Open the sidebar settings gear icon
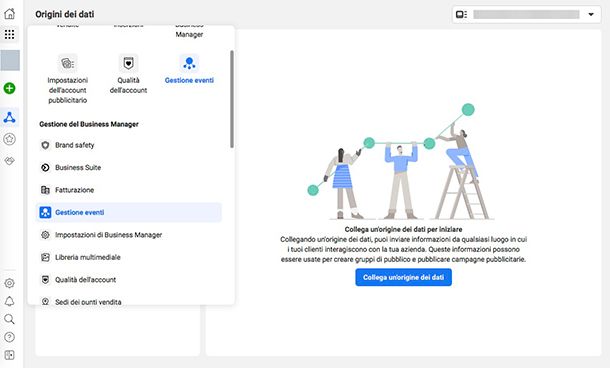 click(9, 283)
